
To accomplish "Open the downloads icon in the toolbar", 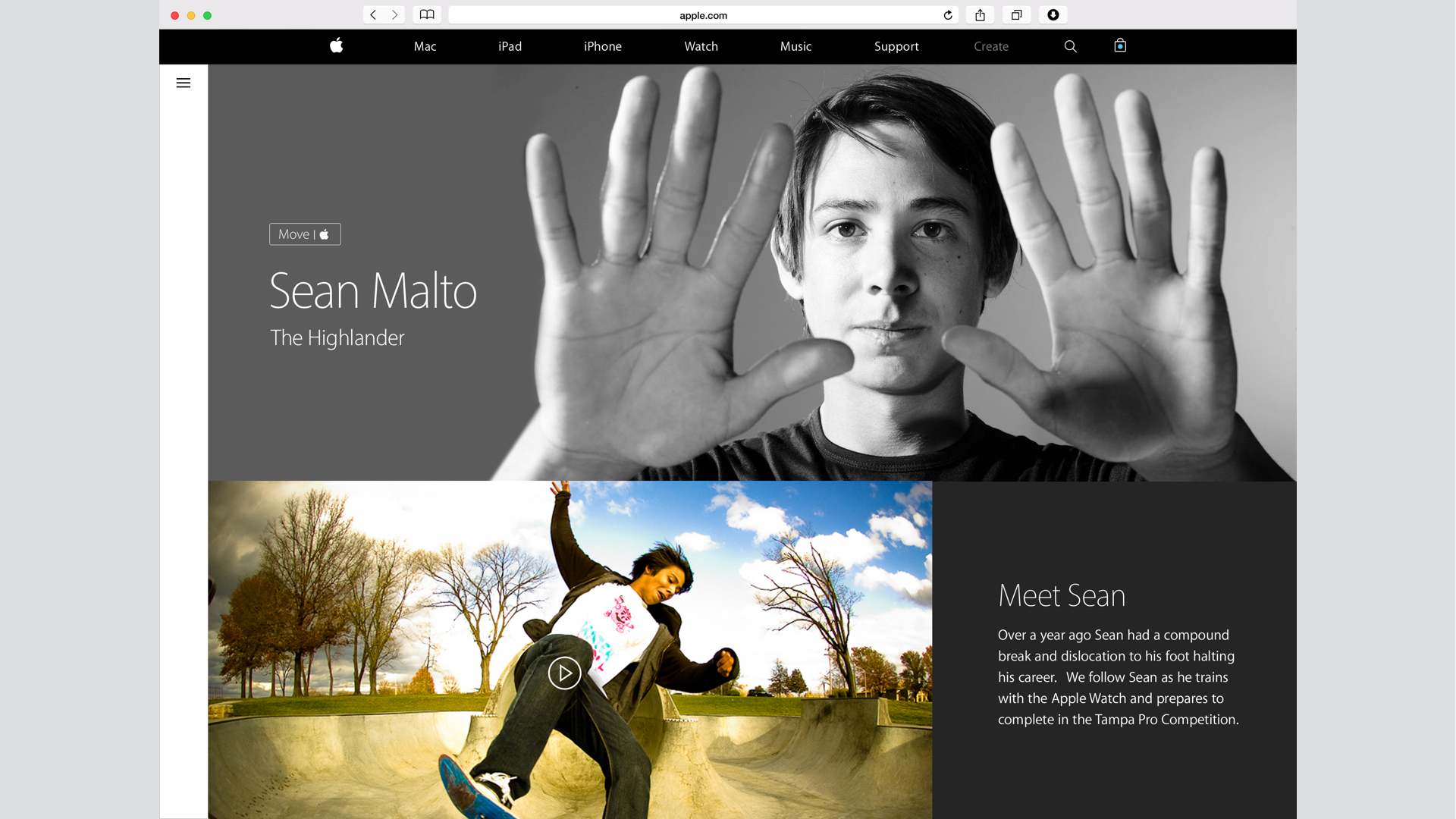I will click(x=1053, y=15).
